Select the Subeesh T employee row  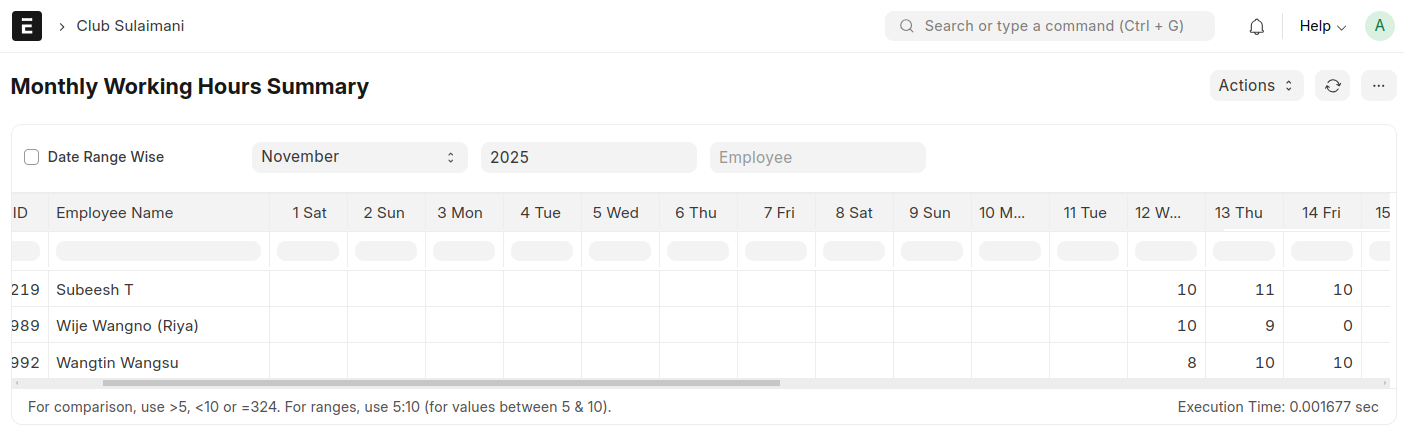[95, 290]
